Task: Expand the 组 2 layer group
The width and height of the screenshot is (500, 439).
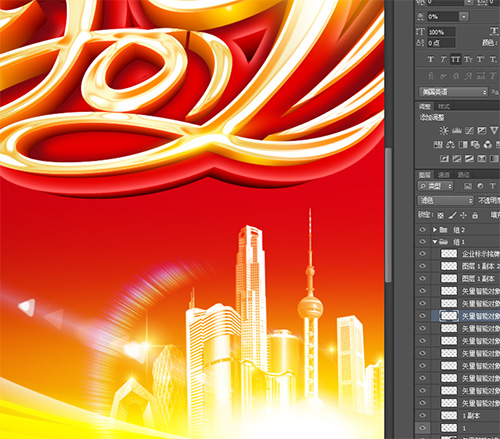Action: 435,229
